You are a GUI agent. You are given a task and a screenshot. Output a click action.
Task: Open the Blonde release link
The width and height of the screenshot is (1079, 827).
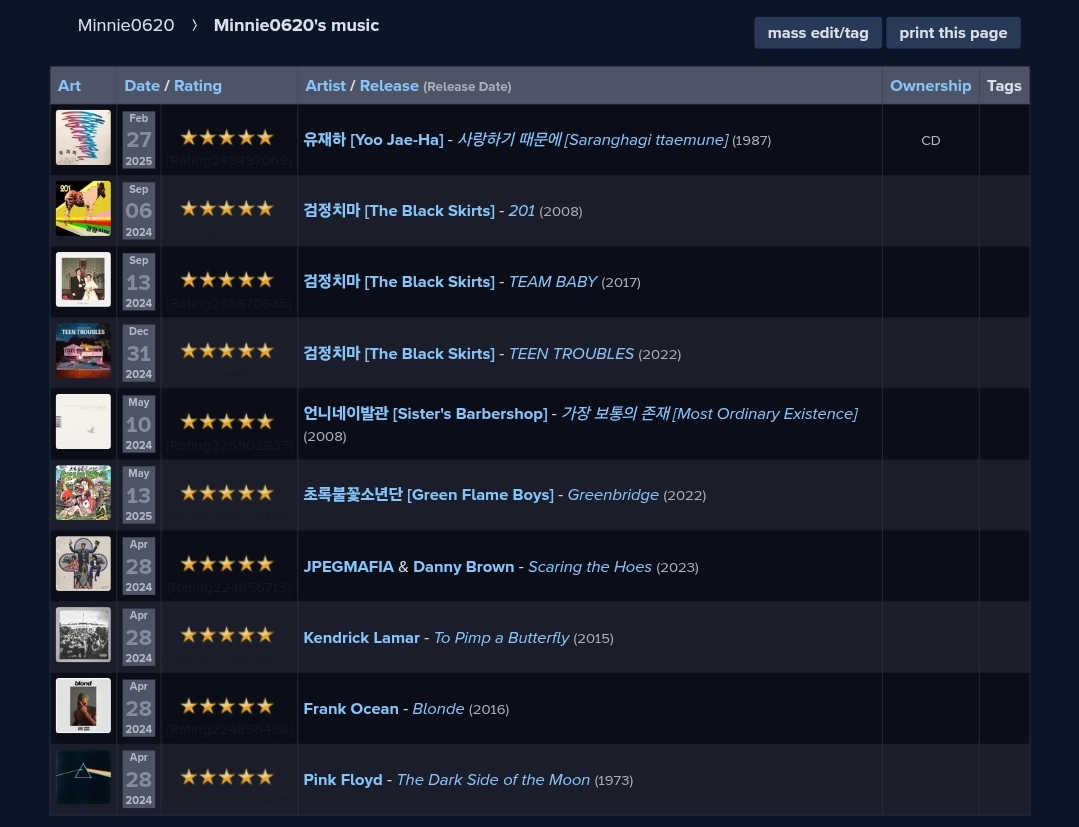point(438,709)
